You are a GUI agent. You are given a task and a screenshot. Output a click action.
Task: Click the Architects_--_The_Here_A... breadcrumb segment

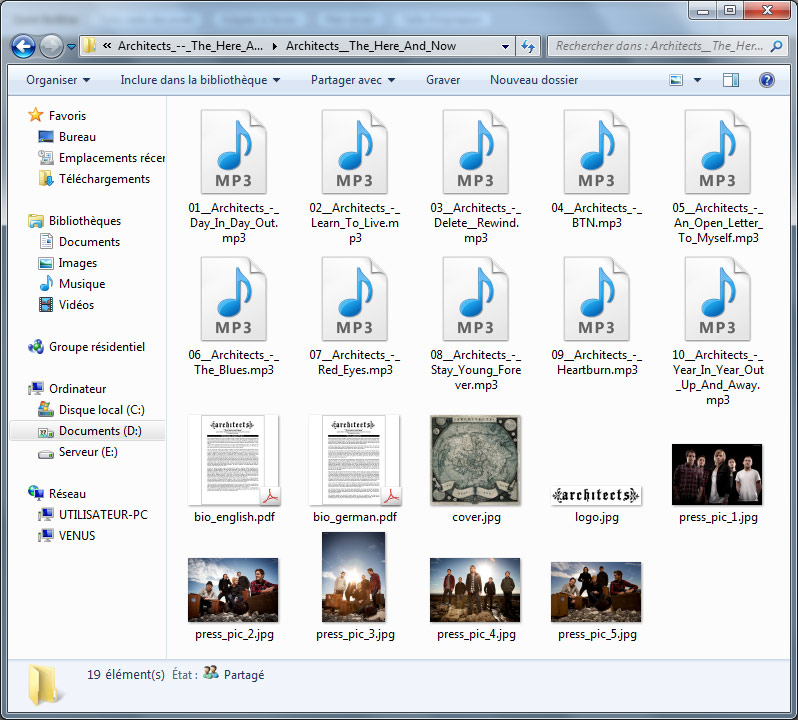(x=190, y=46)
